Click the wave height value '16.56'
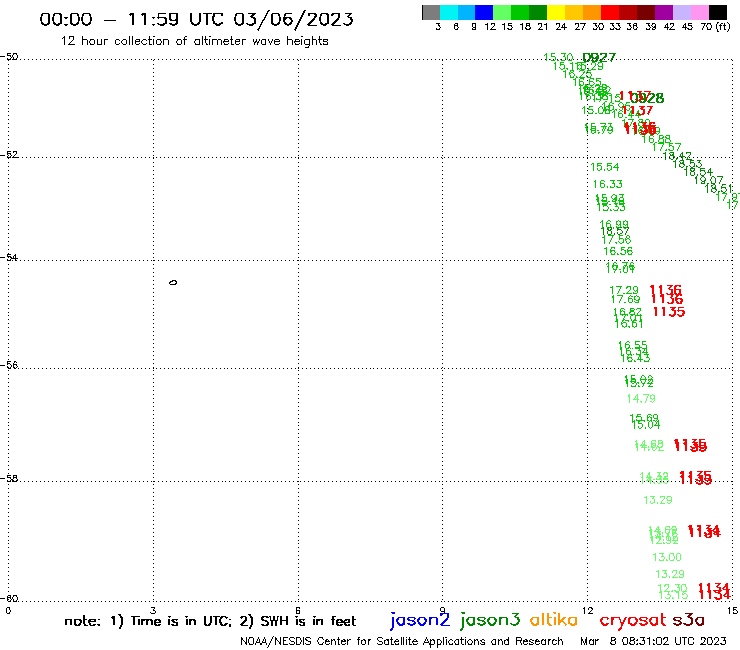 tap(618, 251)
